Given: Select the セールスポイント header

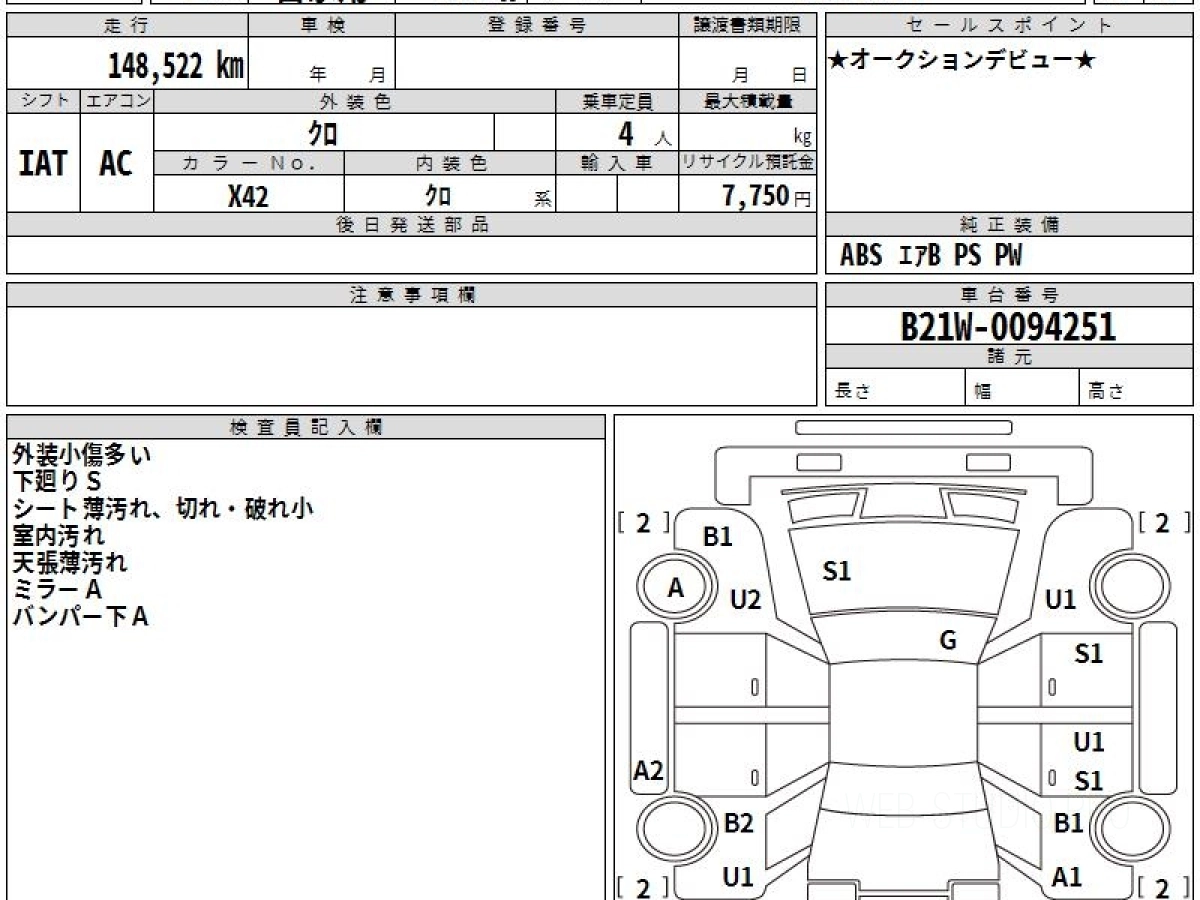Looking at the screenshot, I should pyautogui.click(x=1009, y=26).
